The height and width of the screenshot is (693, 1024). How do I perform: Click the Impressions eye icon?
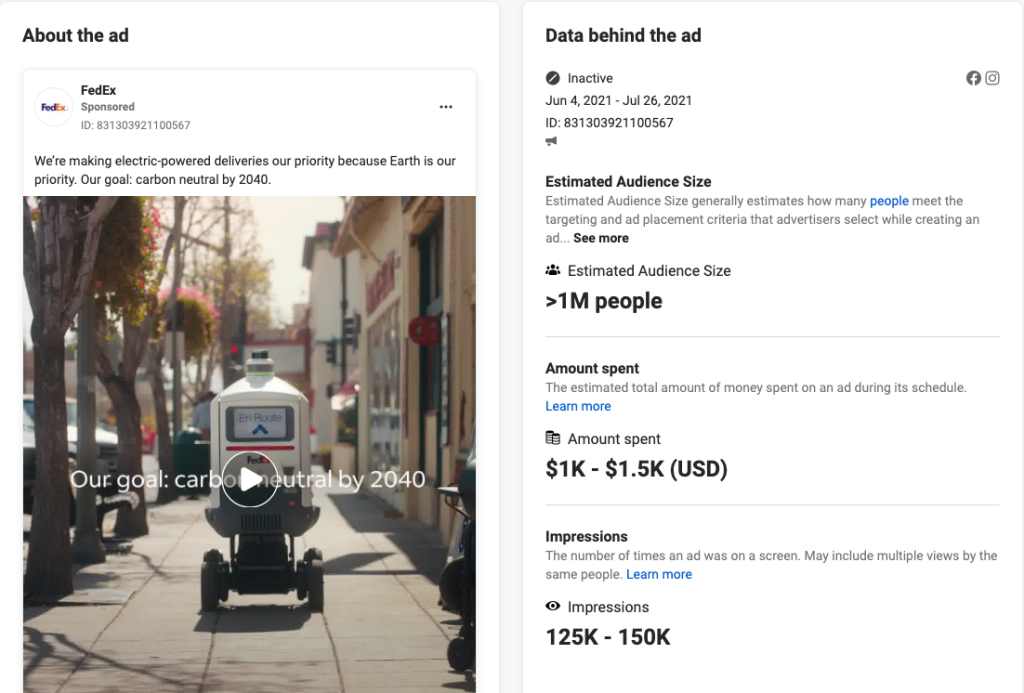click(553, 607)
